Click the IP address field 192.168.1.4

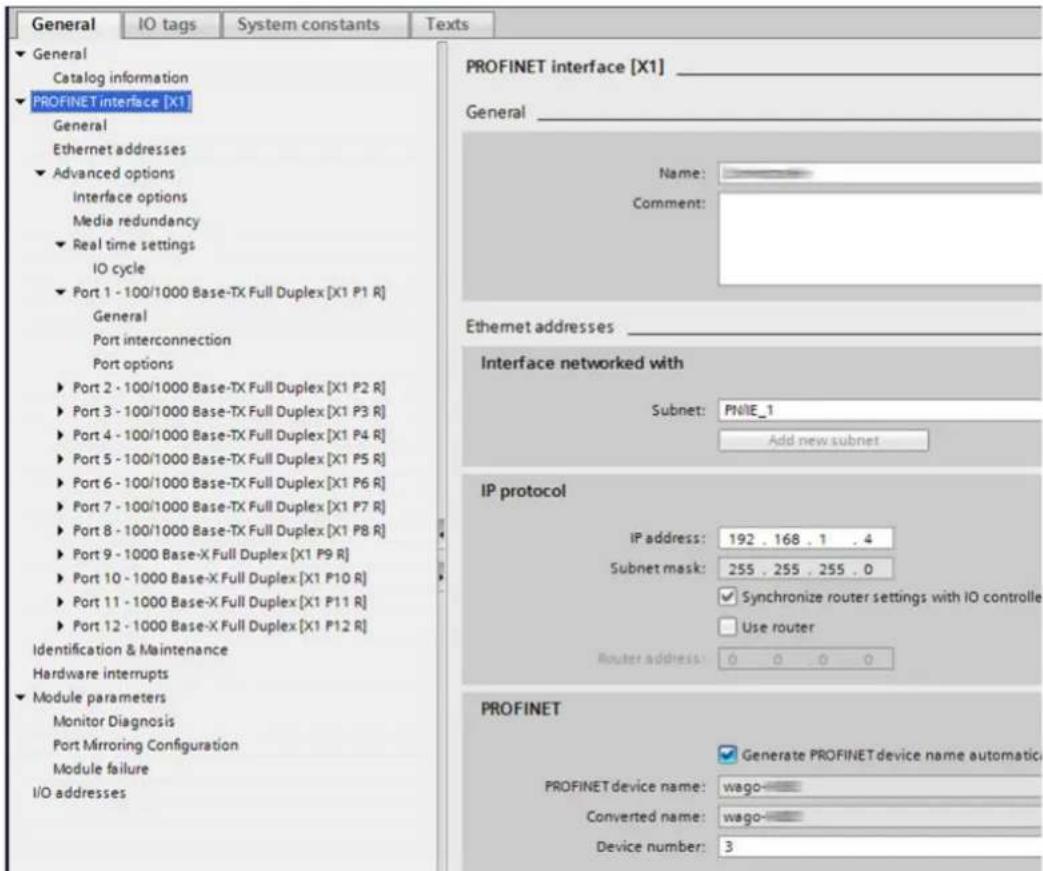[806, 539]
